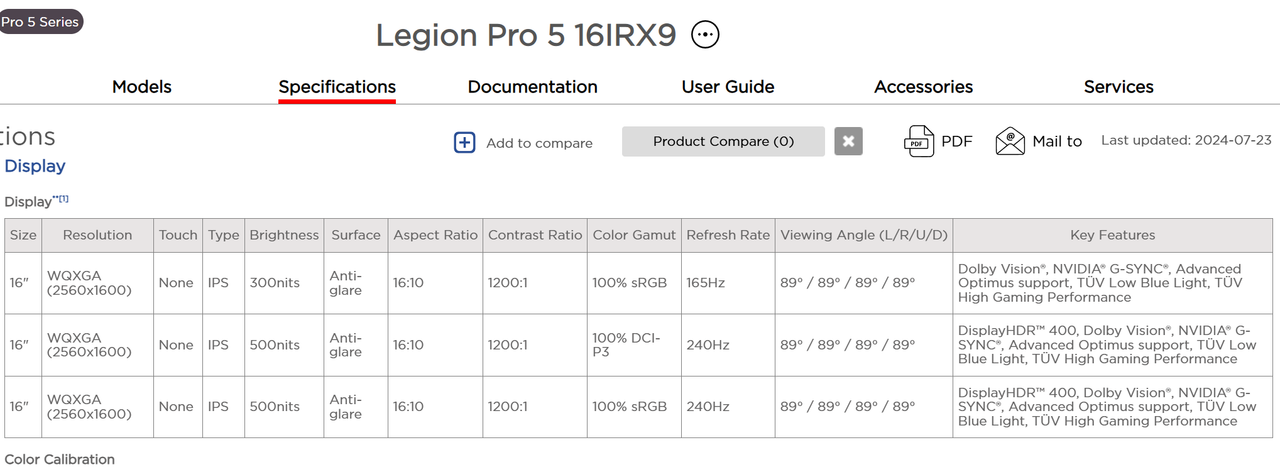Select the Accessories tab
Viewport: 1280px width, 474px height.
pyautogui.click(x=923, y=87)
